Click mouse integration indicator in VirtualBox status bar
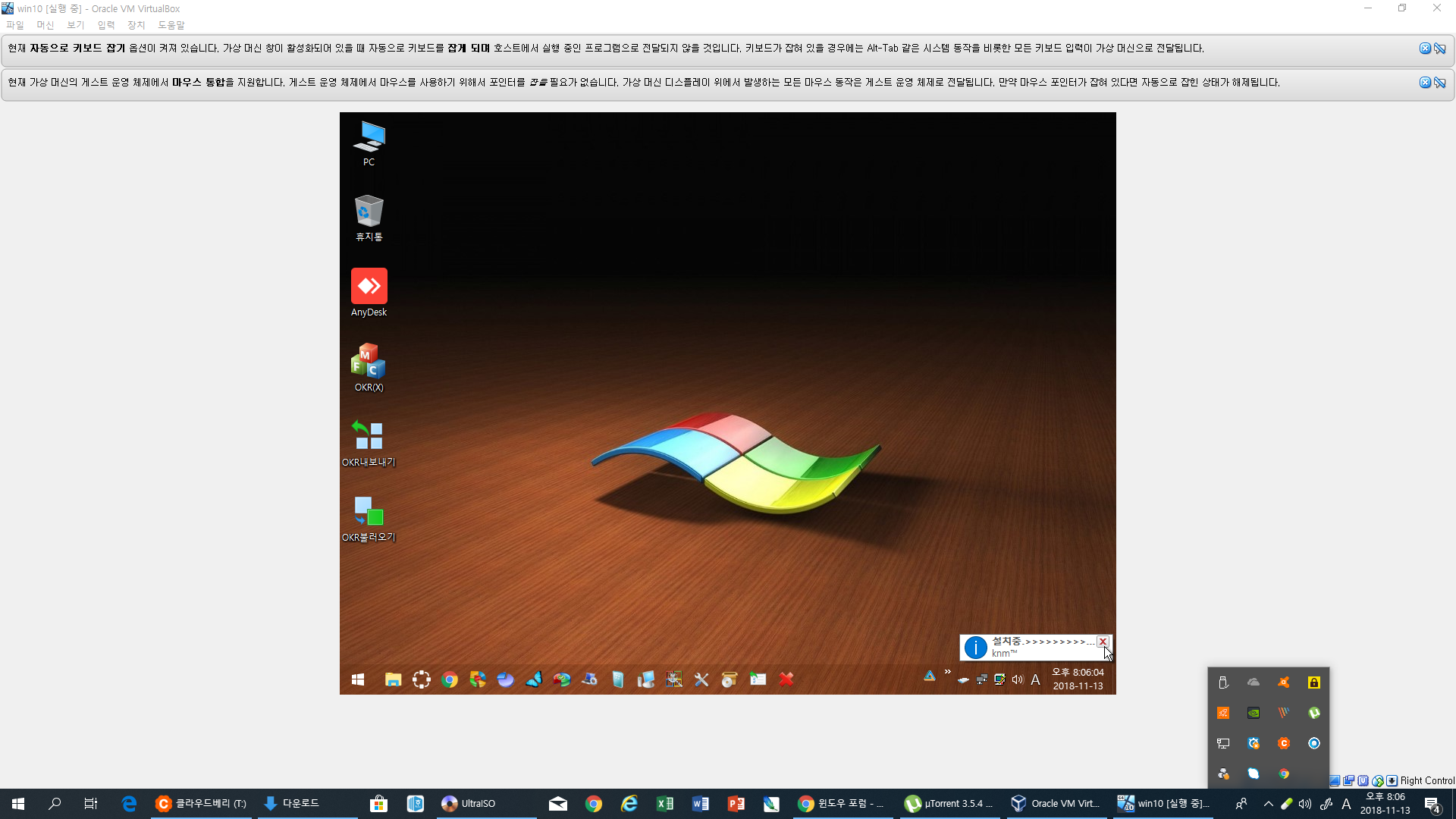Image resolution: width=1456 pixels, height=819 pixels. coord(1378,780)
